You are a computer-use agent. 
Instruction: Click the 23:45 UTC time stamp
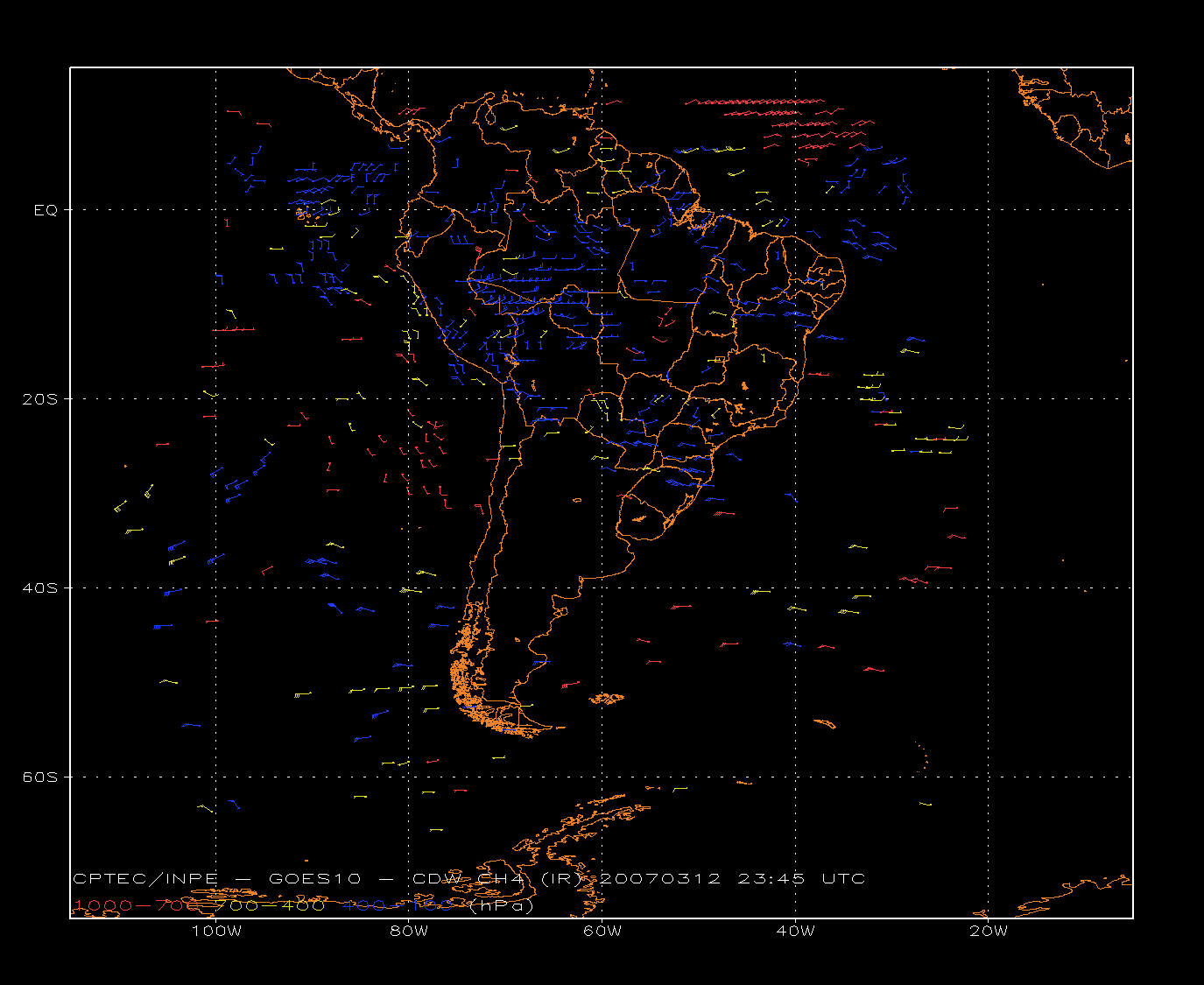pos(801,879)
